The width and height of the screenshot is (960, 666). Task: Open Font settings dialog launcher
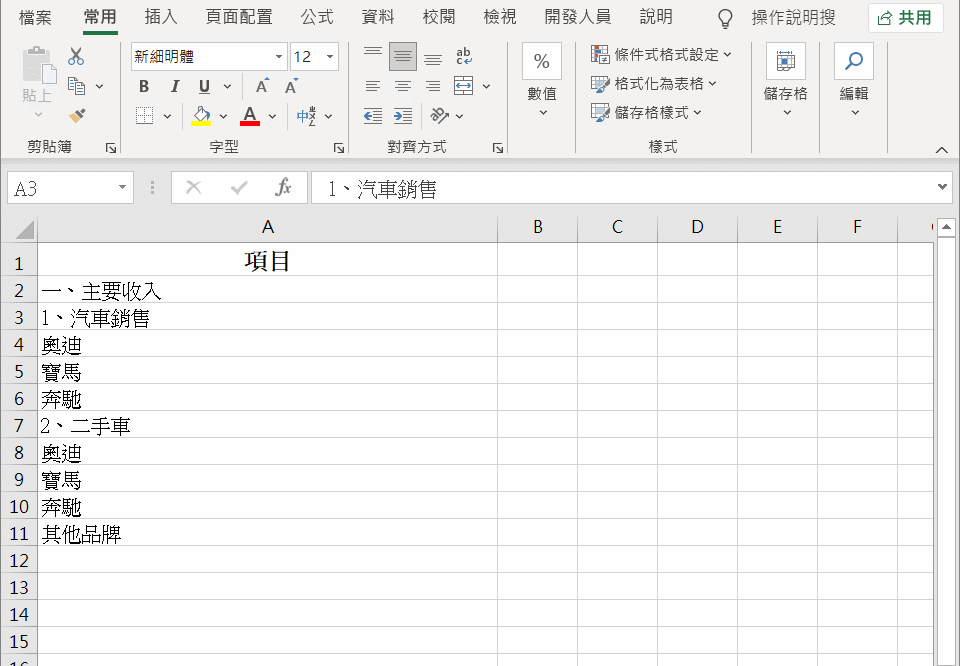pos(339,148)
